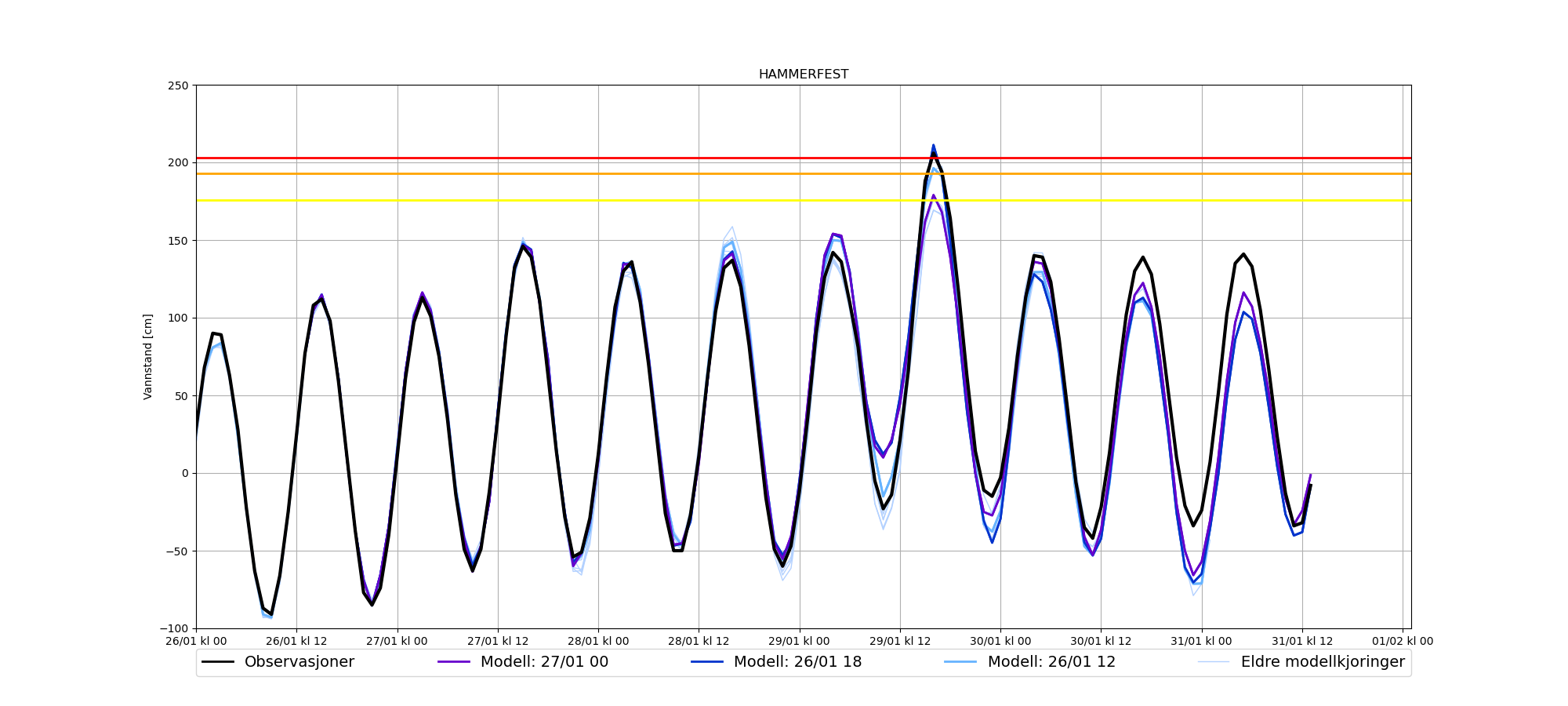The height and width of the screenshot is (706, 1568).
Task: Click the y-axis tick label 250
Action: pyautogui.click(x=179, y=86)
